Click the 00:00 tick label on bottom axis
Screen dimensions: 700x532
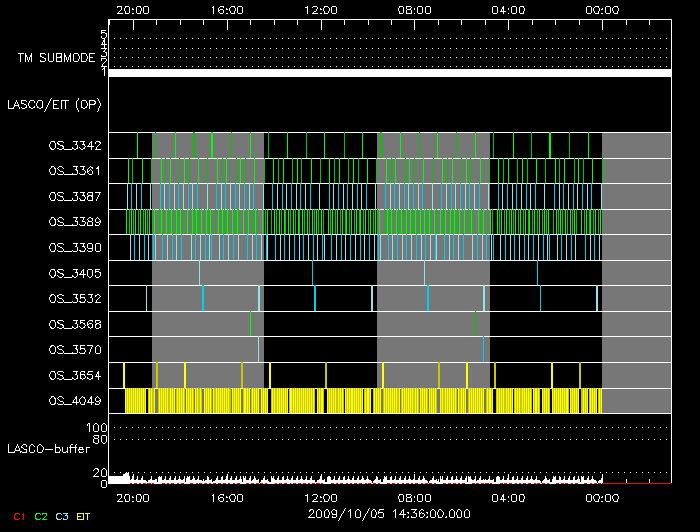602,496
